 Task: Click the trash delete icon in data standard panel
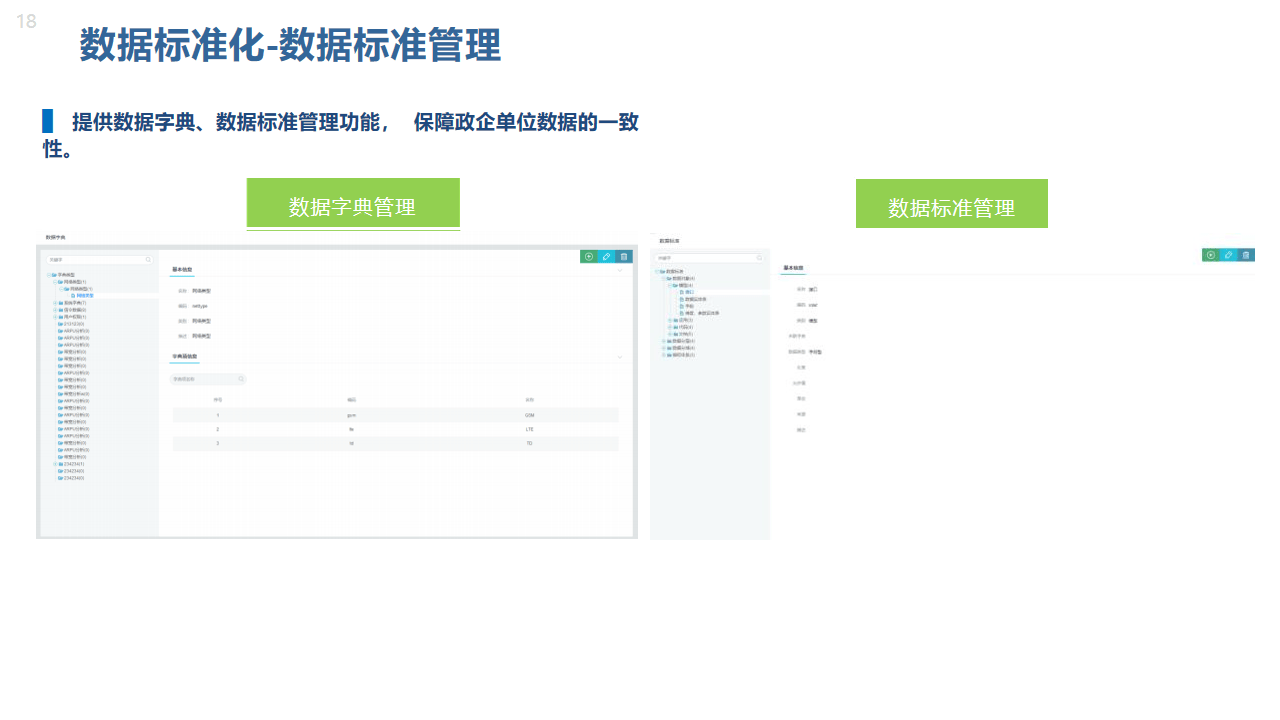tap(1246, 255)
